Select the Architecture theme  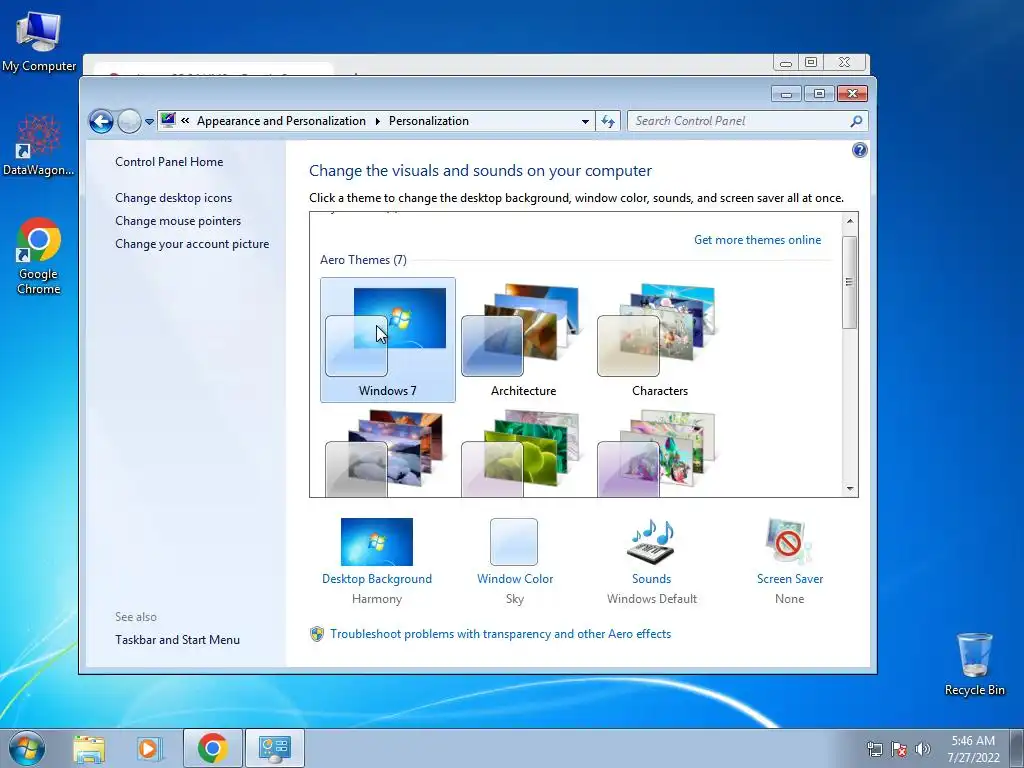point(524,340)
